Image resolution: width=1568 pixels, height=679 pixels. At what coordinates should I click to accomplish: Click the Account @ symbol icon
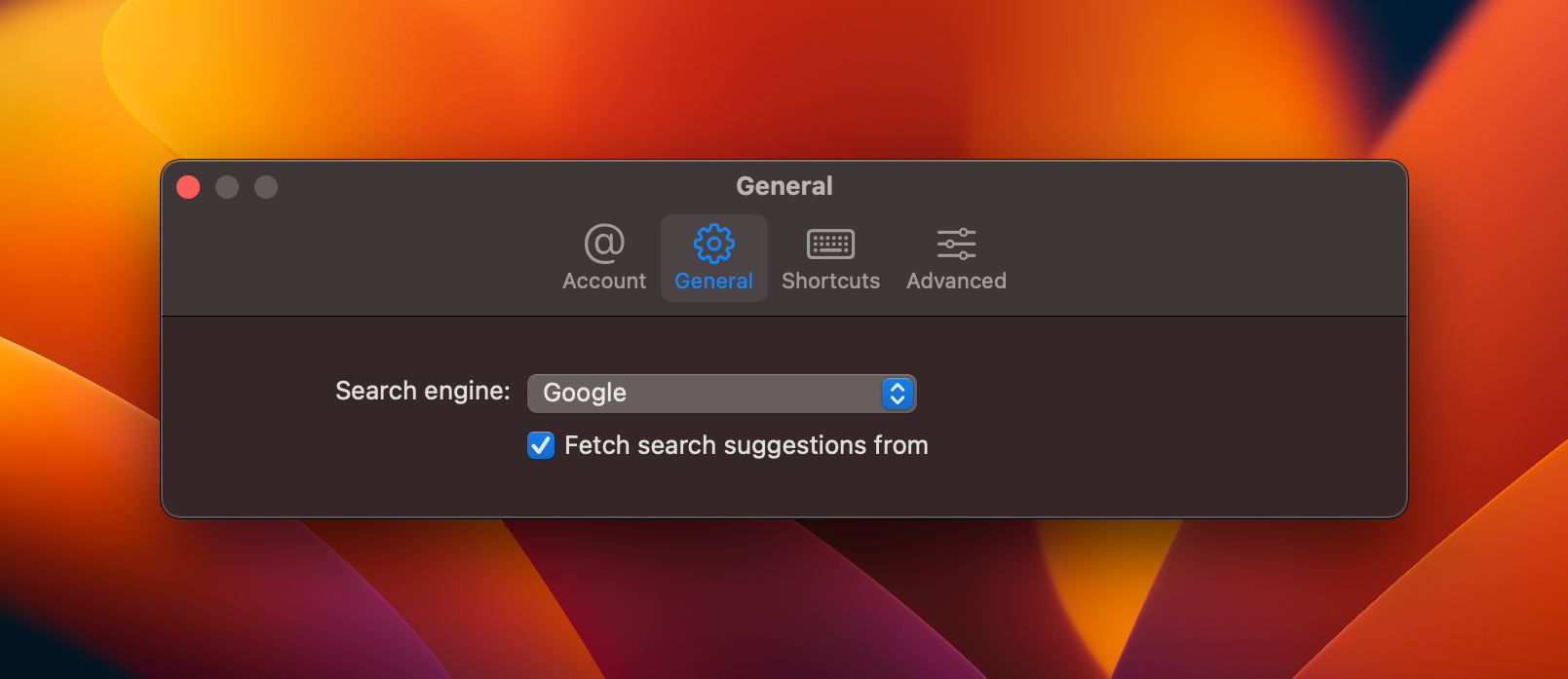(x=604, y=244)
